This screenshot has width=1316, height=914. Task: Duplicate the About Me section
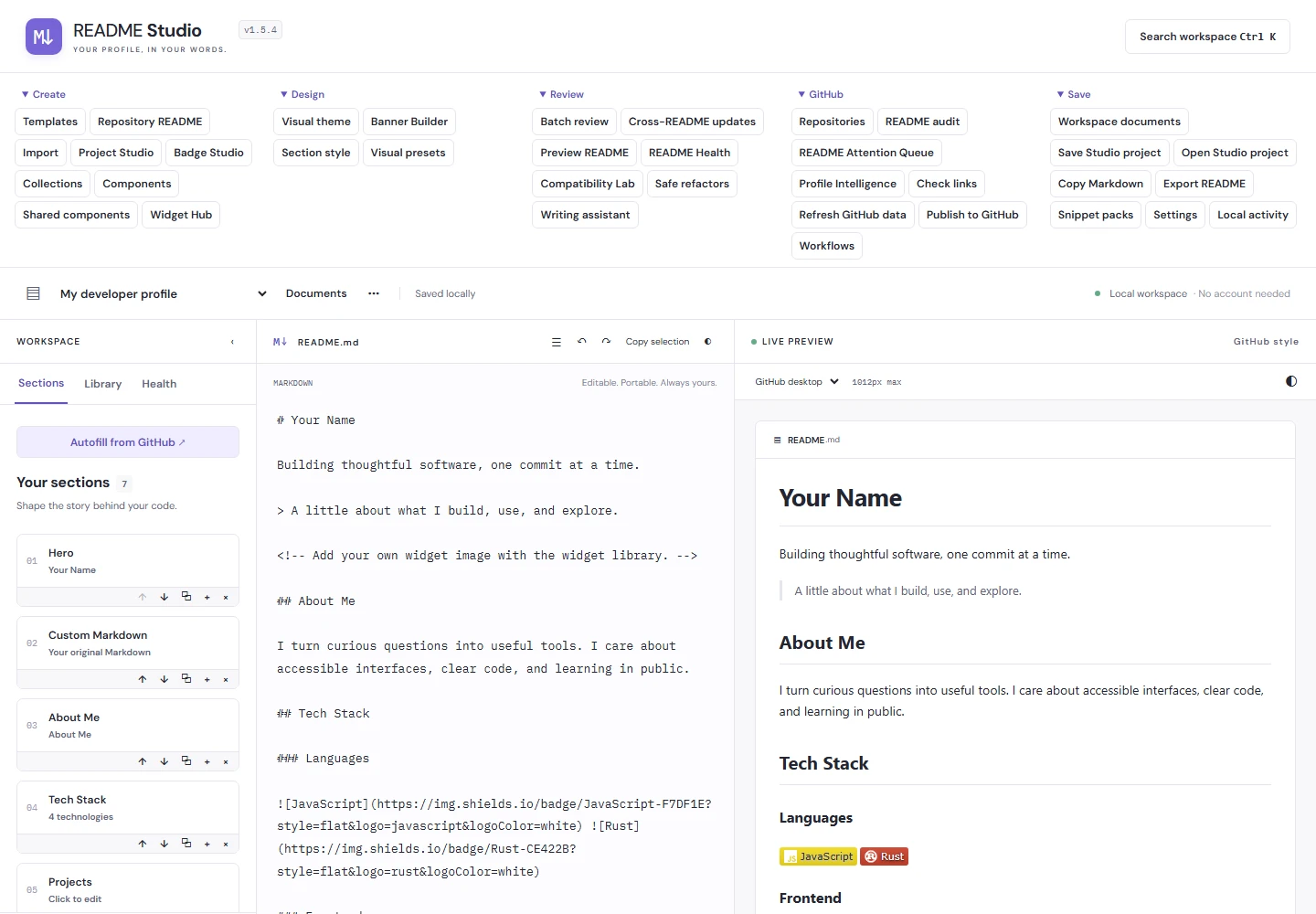(186, 761)
